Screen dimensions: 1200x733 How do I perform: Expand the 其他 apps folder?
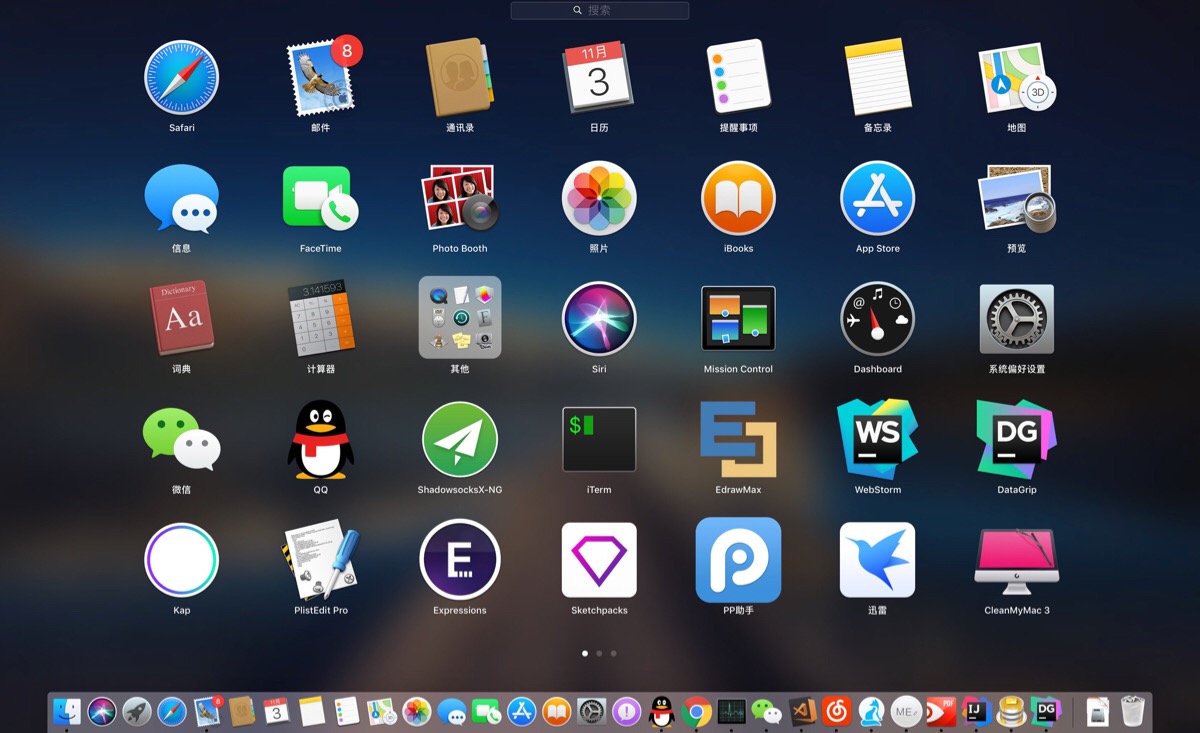pyautogui.click(x=460, y=318)
